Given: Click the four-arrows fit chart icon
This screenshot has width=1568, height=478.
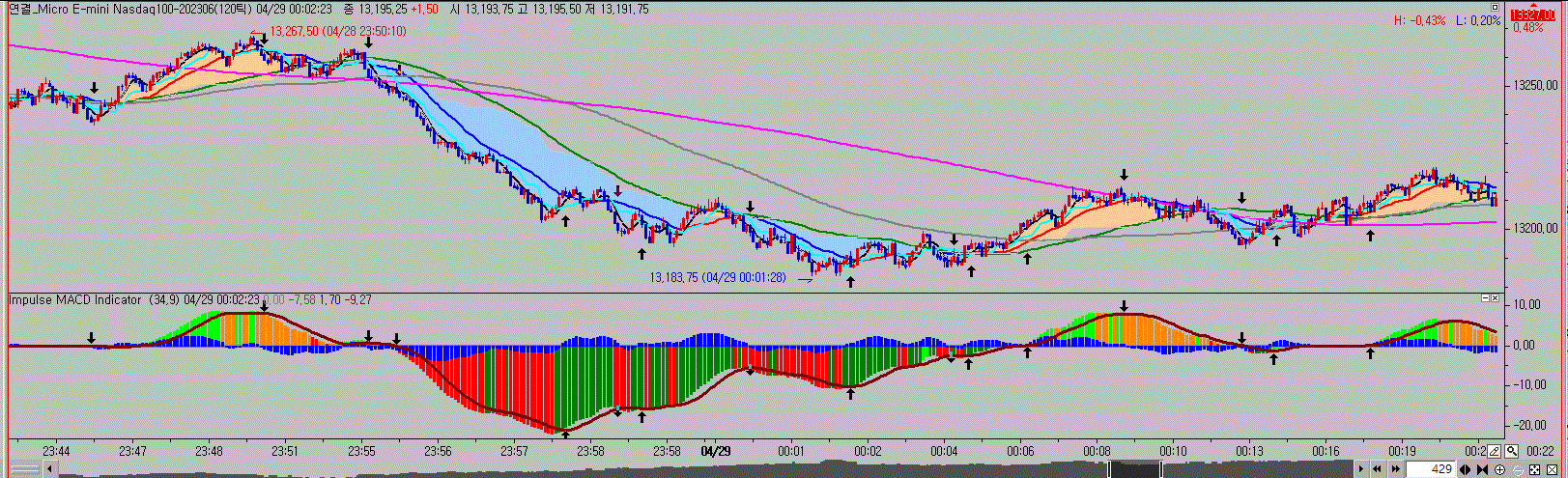Looking at the screenshot, I should click(1533, 469).
